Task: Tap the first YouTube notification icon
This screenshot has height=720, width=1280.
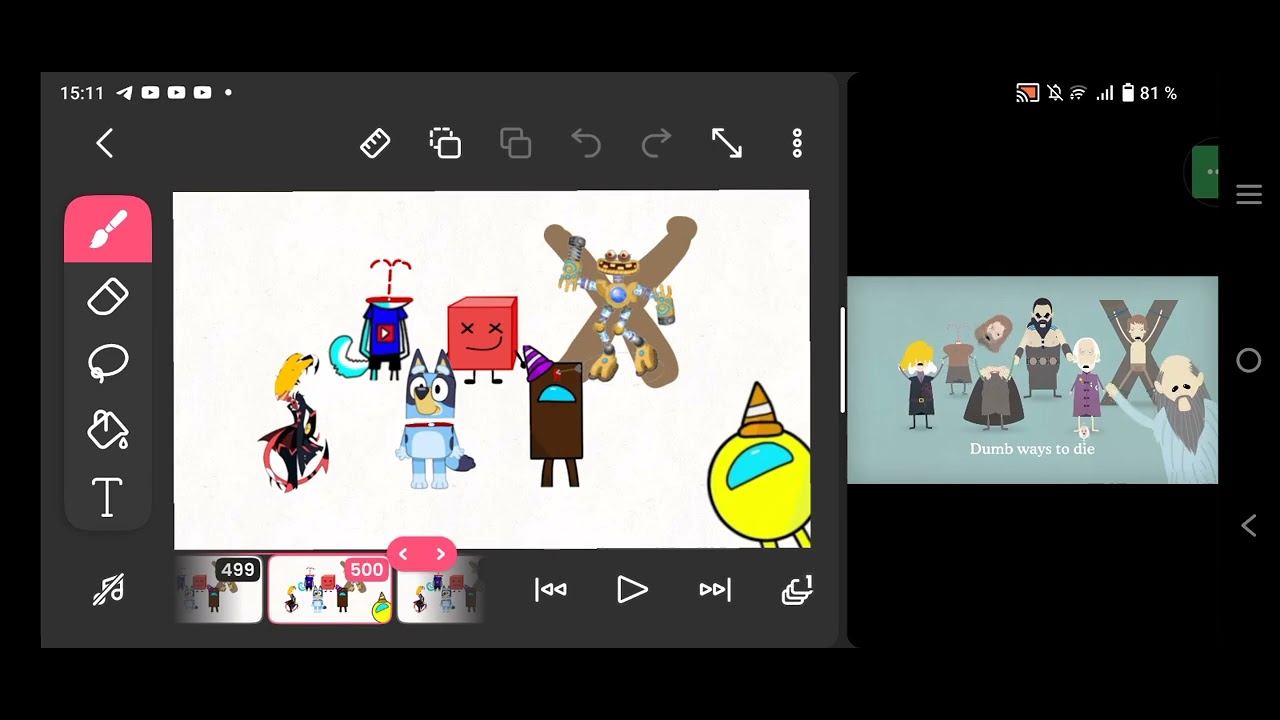Action: click(x=150, y=92)
